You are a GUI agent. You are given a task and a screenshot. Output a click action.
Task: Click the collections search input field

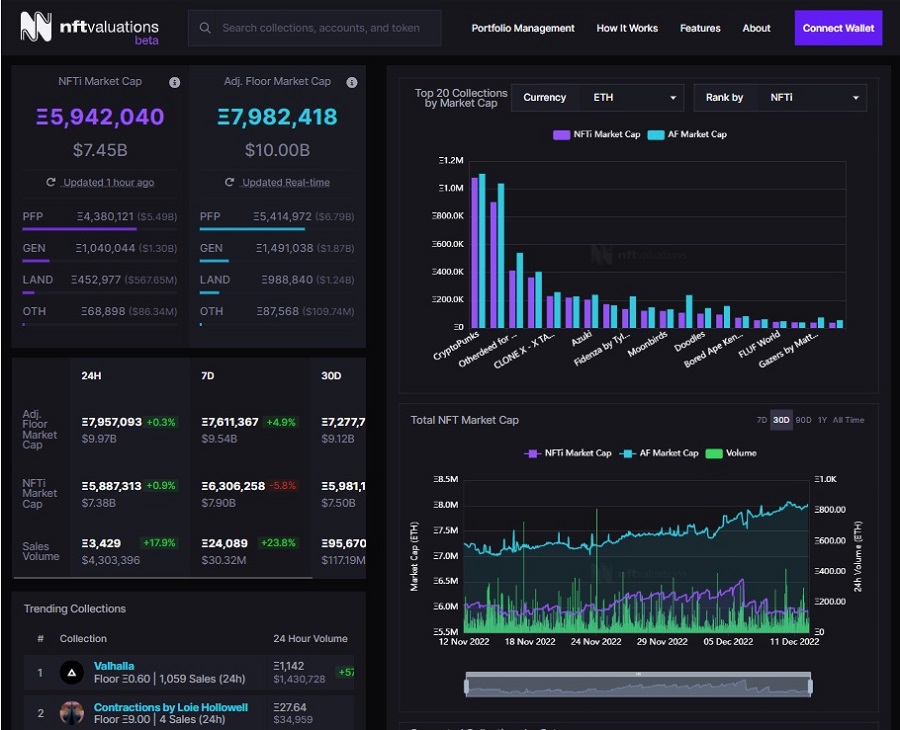[320, 28]
